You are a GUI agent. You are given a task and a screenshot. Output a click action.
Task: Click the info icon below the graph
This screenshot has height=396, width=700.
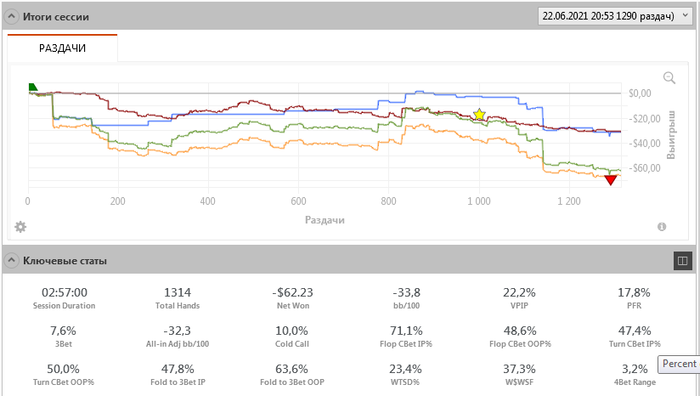click(662, 227)
